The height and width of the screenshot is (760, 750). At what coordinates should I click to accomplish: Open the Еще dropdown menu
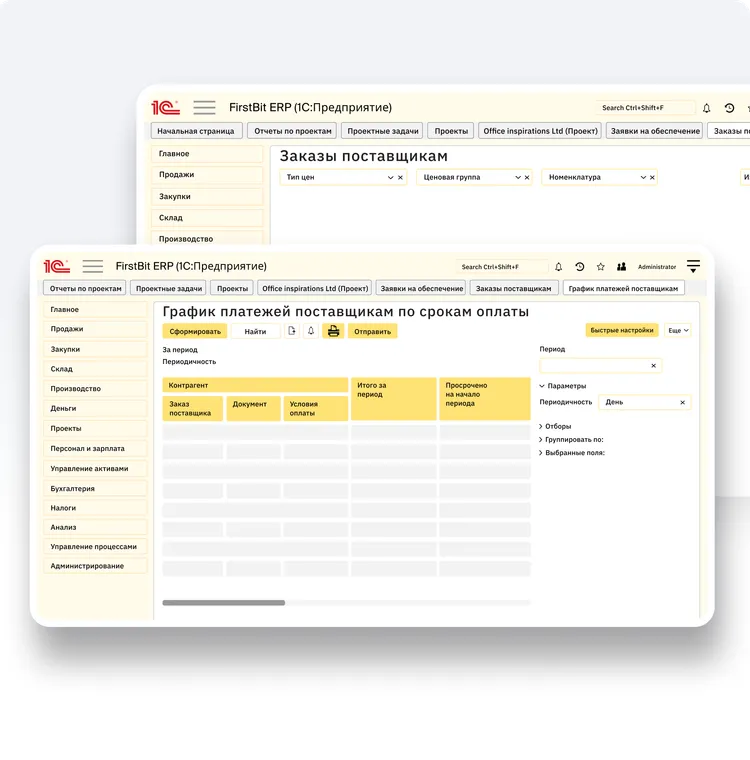pyautogui.click(x=678, y=330)
